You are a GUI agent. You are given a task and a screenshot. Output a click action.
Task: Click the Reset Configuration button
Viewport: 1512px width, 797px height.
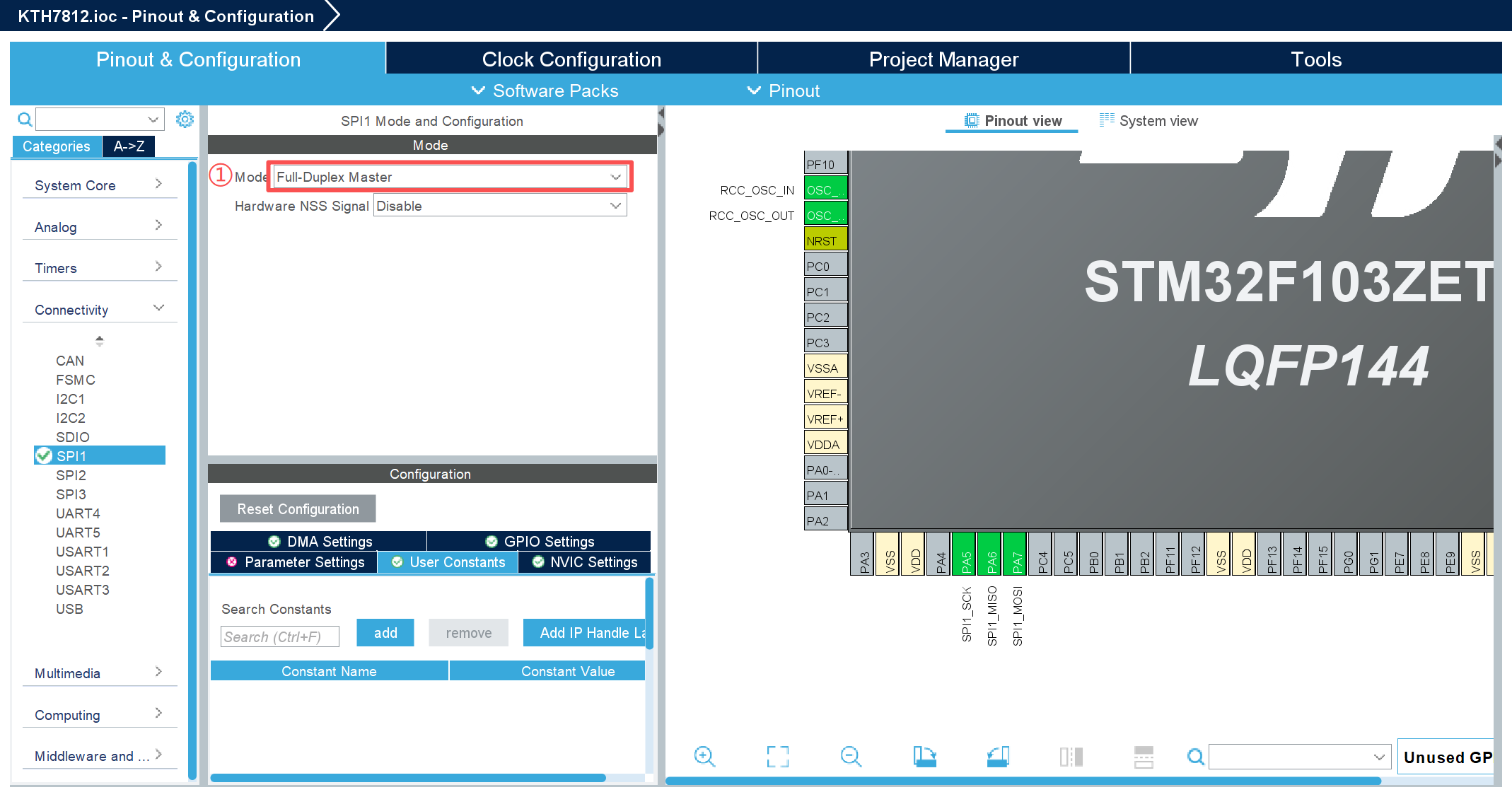click(x=298, y=509)
